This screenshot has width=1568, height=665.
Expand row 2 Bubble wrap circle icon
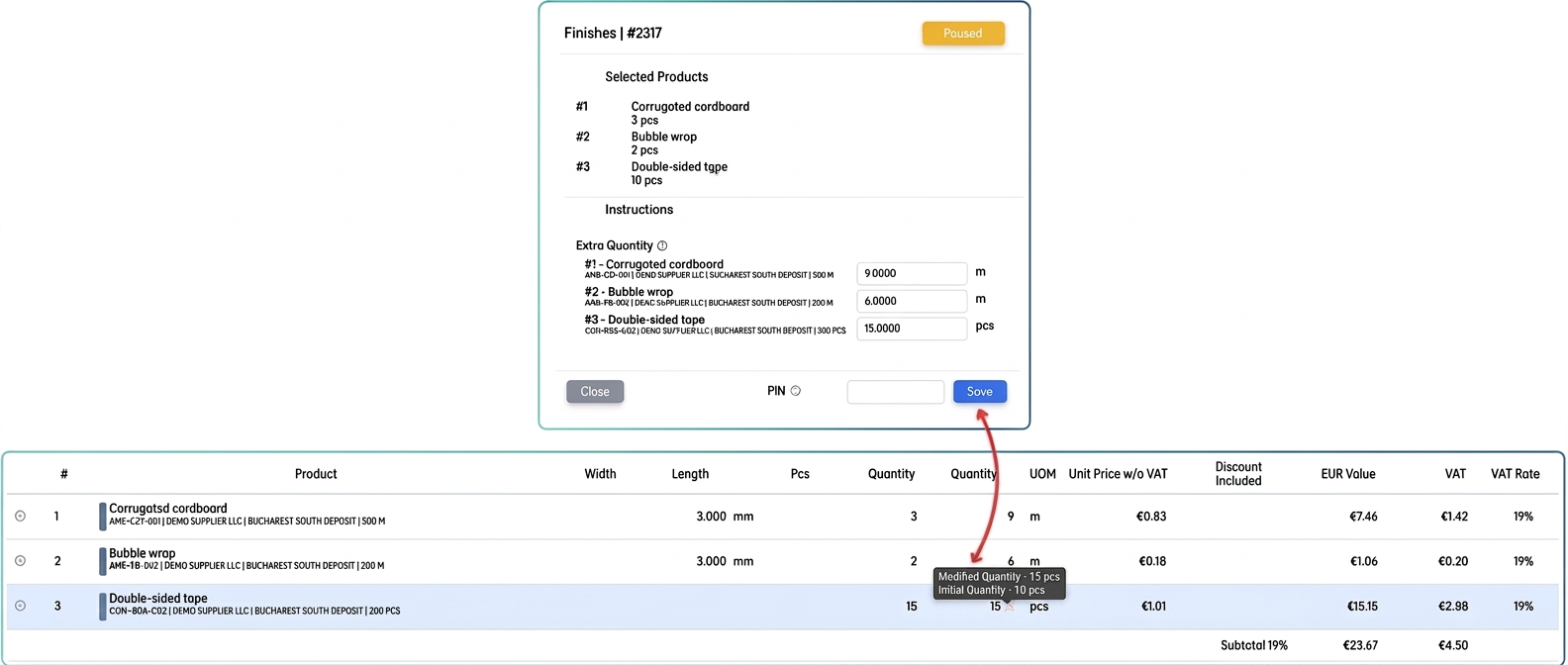point(20,561)
